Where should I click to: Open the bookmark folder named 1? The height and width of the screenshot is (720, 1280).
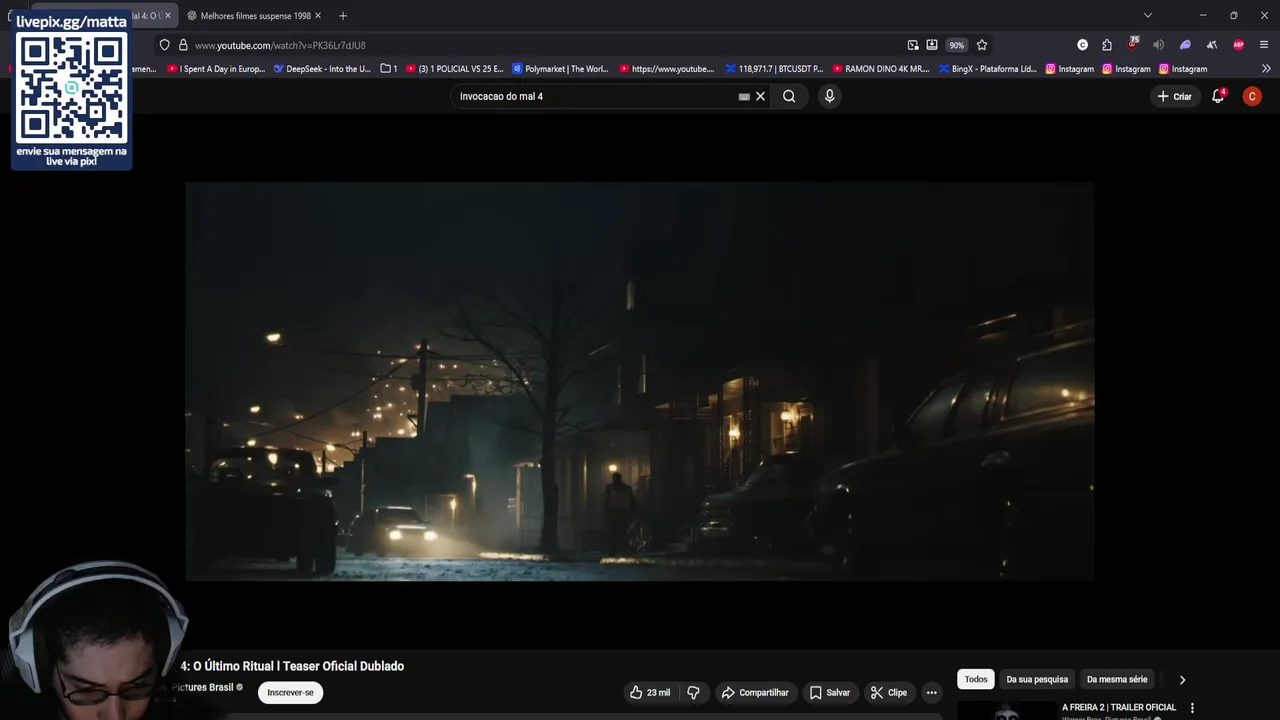click(x=389, y=69)
